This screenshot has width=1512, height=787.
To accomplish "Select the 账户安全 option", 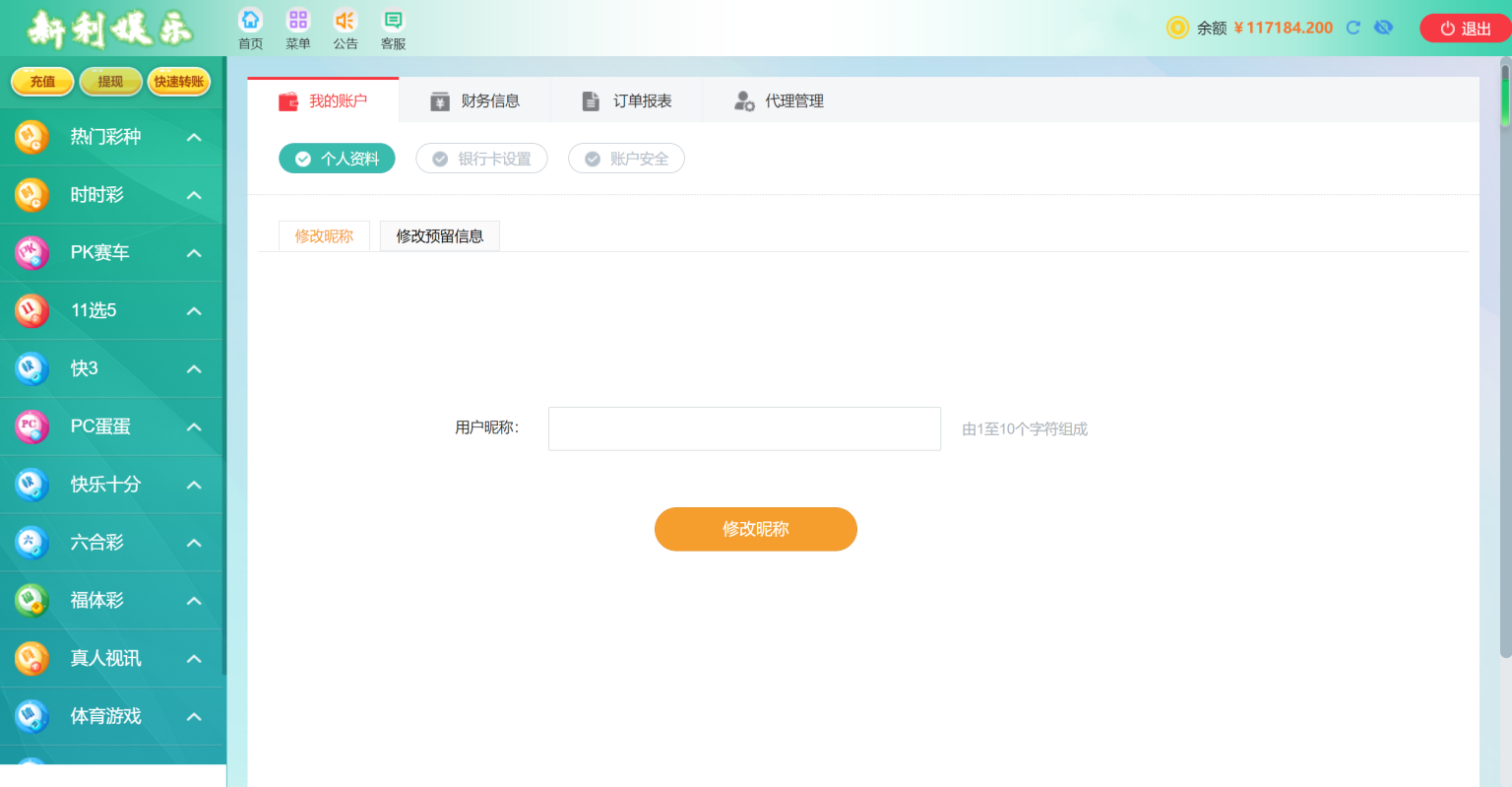I will pyautogui.click(x=626, y=159).
